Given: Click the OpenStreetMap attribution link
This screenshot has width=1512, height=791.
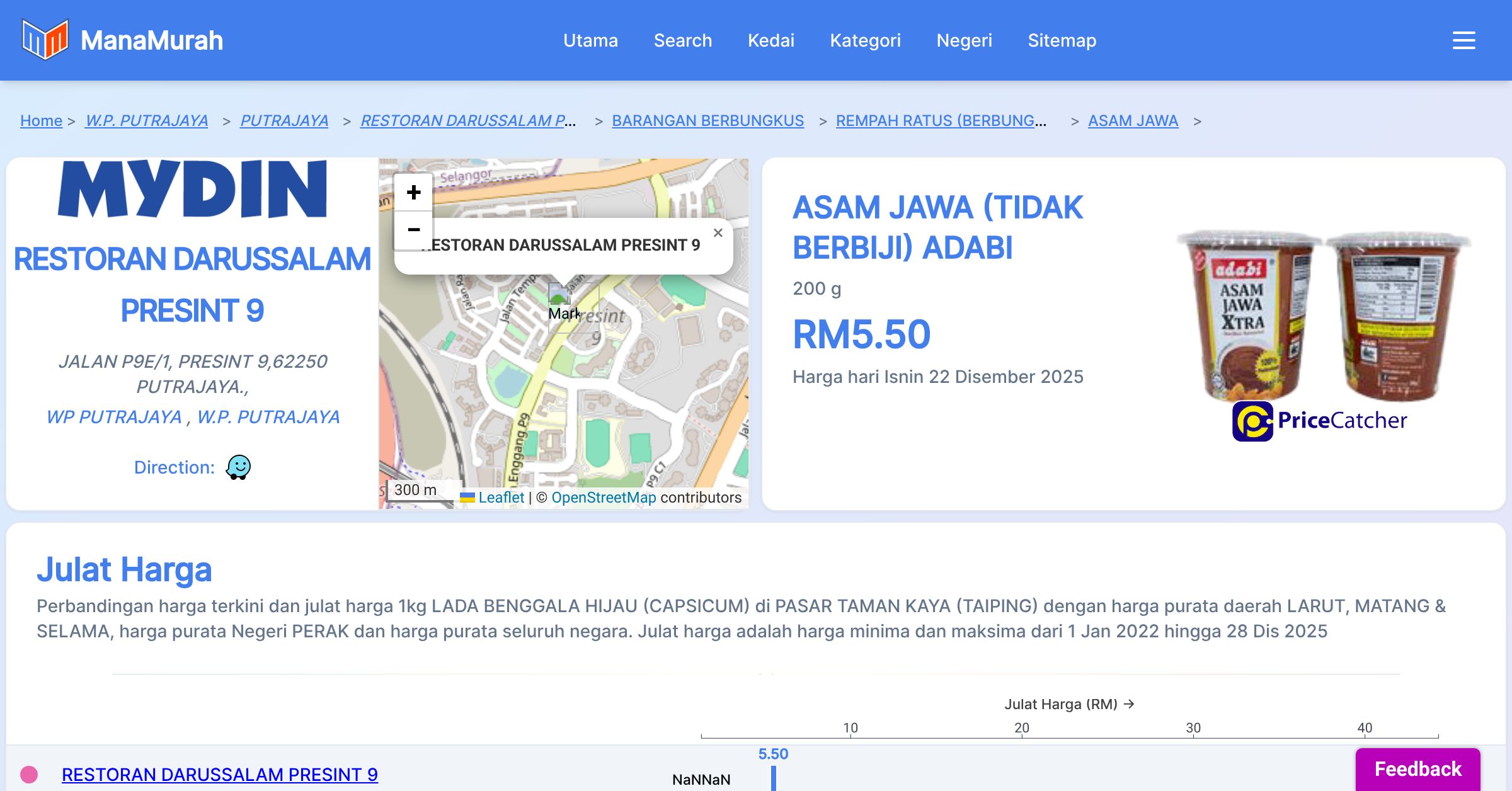Looking at the screenshot, I should coord(604,498).
